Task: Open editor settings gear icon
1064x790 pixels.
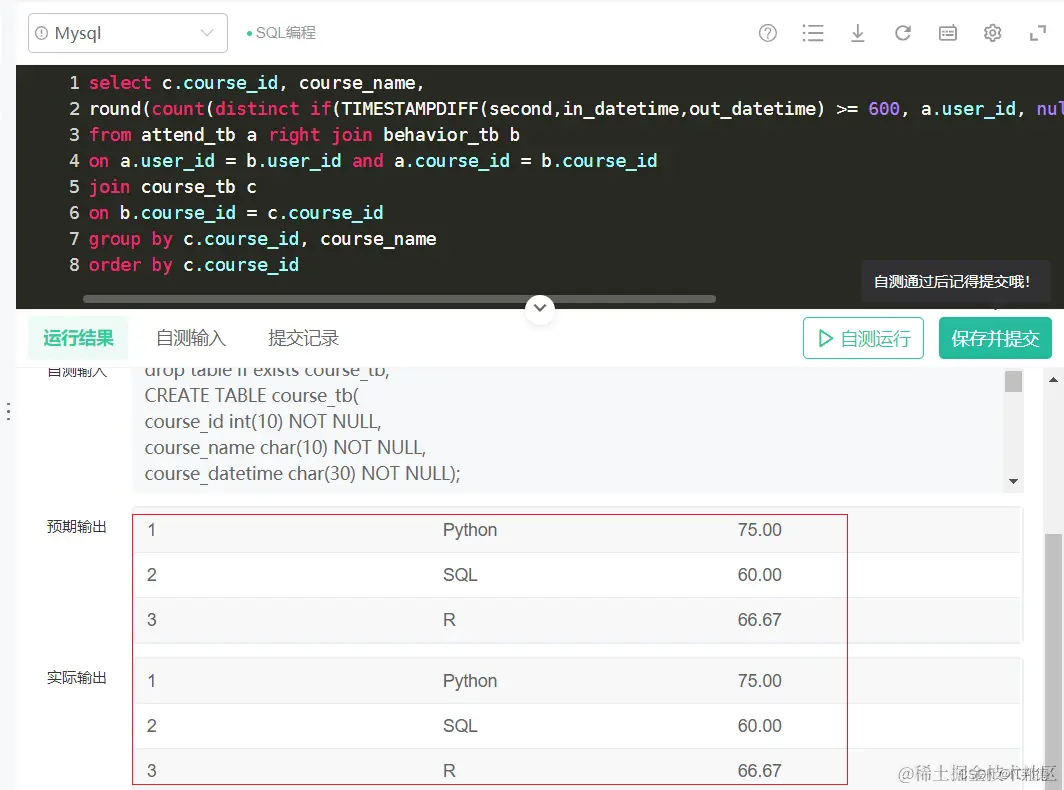Action: pos(993,33)
